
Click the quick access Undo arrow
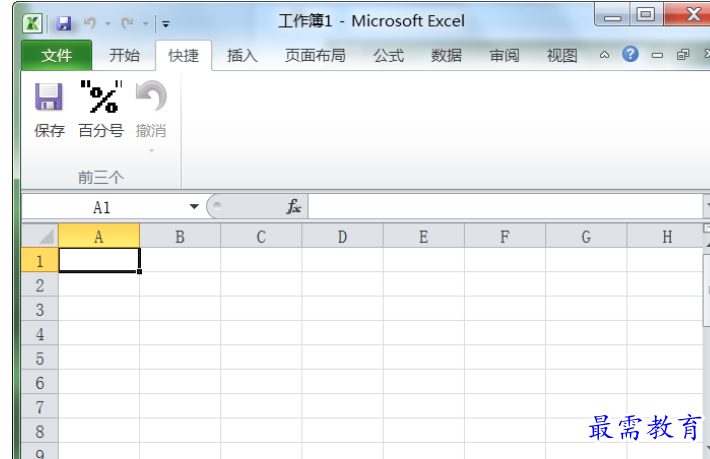[90, 23]
